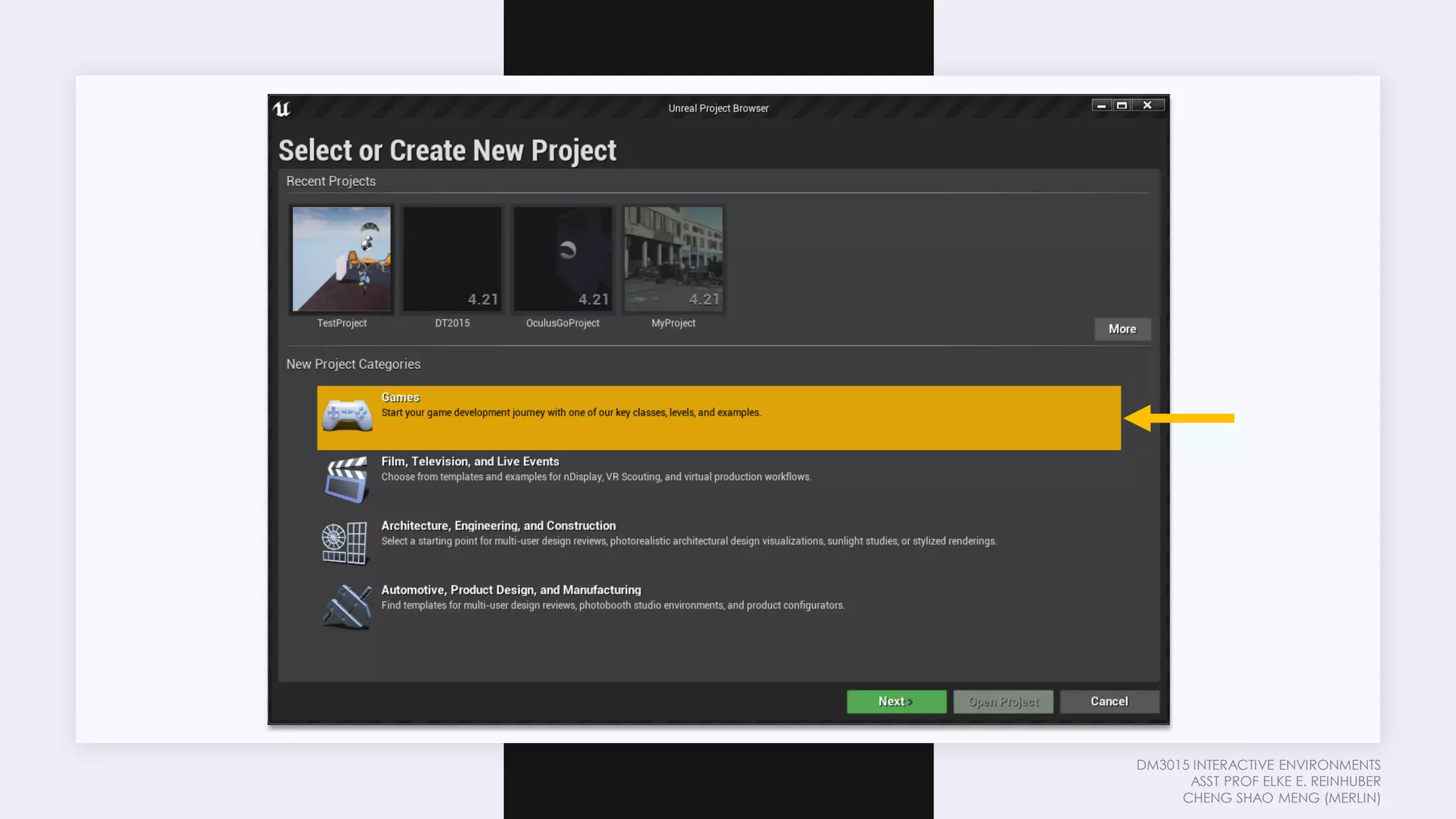Click the nDisplay, VR Scouting description text
This screenshot has height=819, width=1456.
tap(596, 477)
